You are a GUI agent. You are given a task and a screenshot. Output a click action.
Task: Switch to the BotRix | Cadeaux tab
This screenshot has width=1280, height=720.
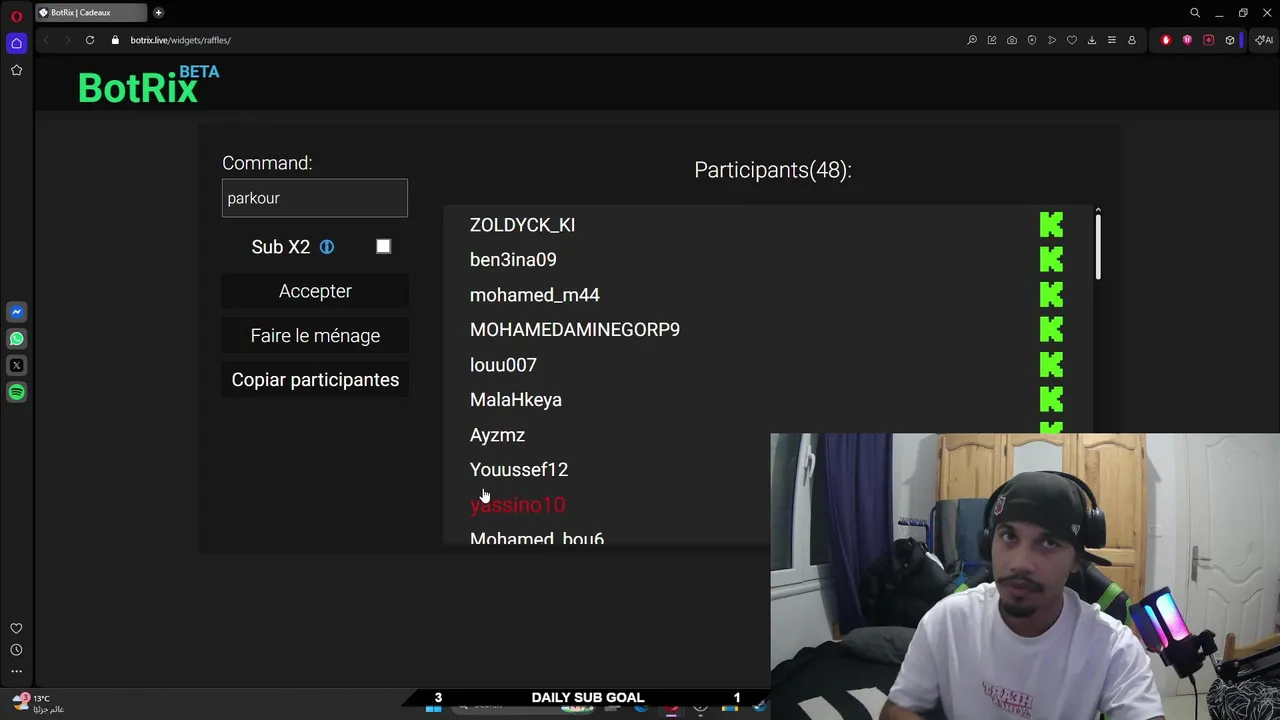(89, 13)
